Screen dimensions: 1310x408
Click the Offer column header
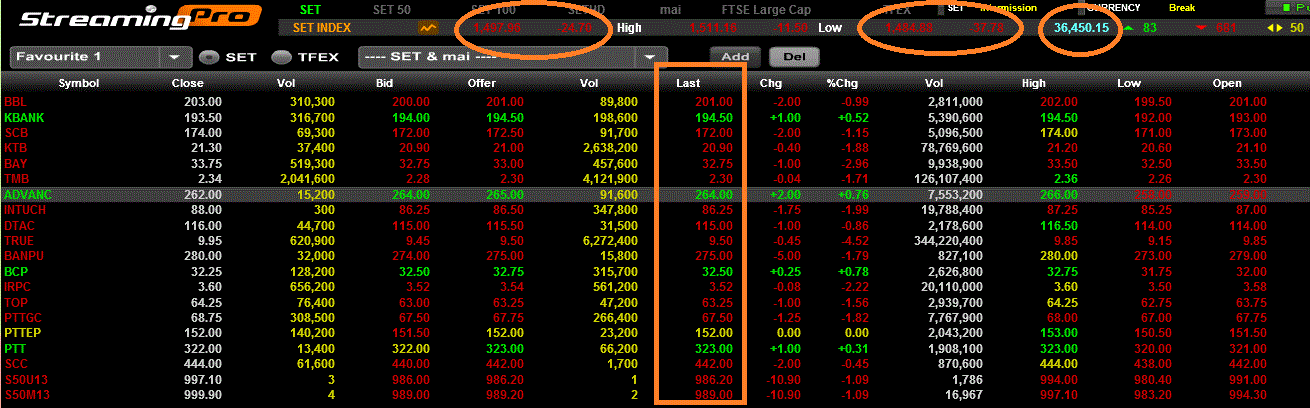[x=482, y=83]
